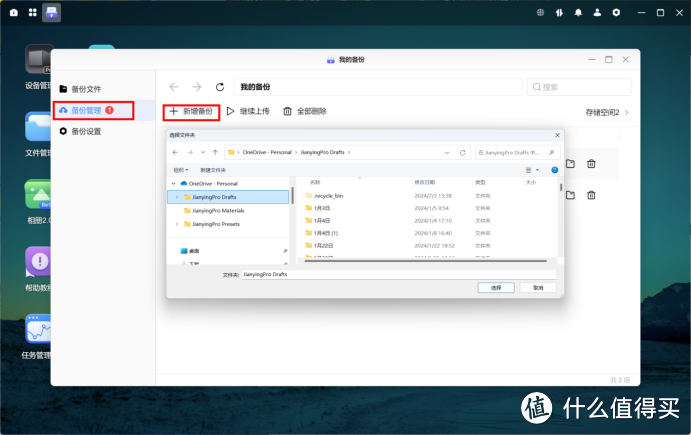The width and height of the screenshot is (691, 435).
Task: Collapse the OneDrive - Personal tree node
Action: pyautogui.click(x=171, y=184)
